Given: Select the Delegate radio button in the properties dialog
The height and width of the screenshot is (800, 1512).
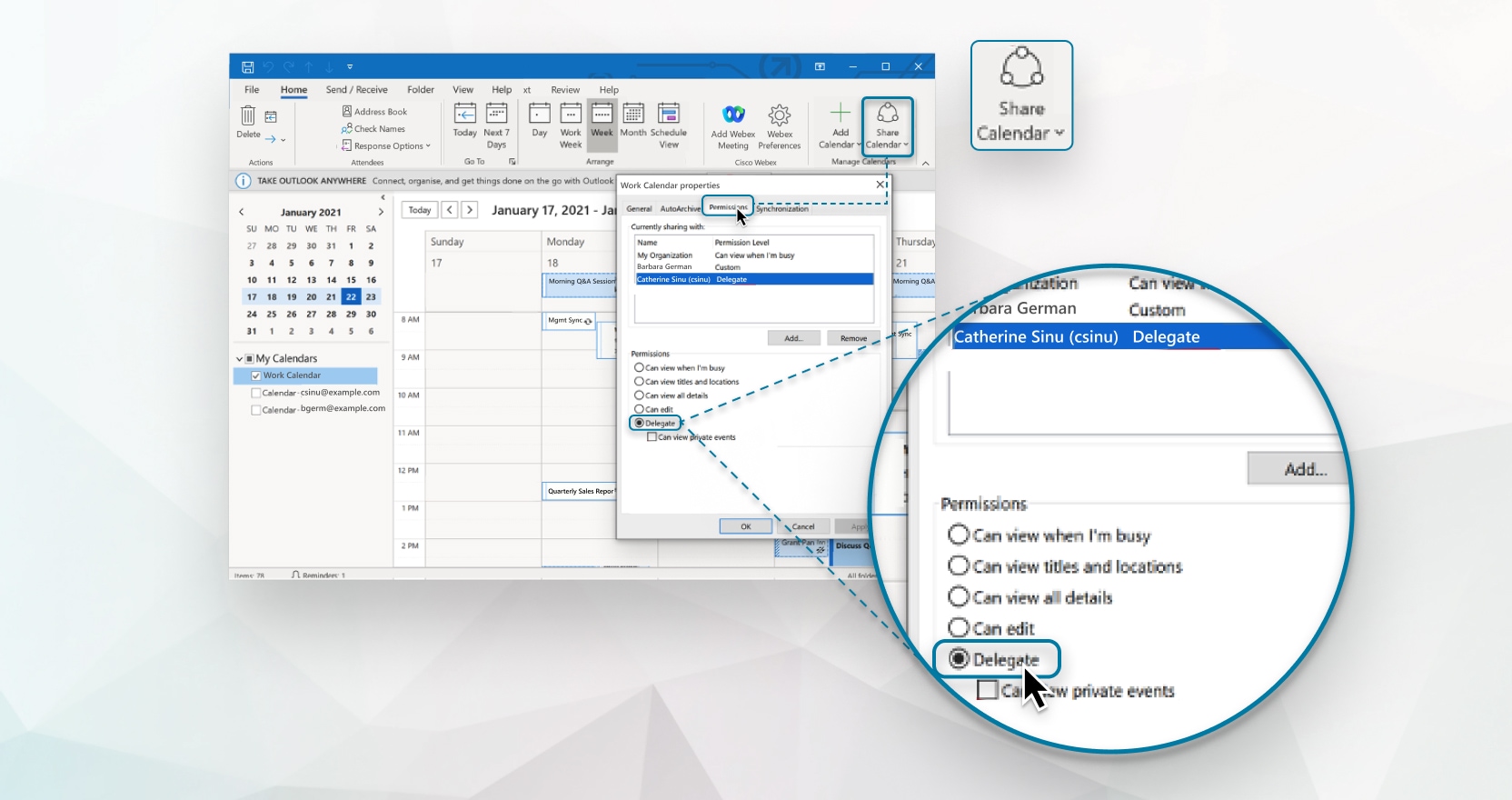Looking at the screenshot, I should [x=639, y=423].
